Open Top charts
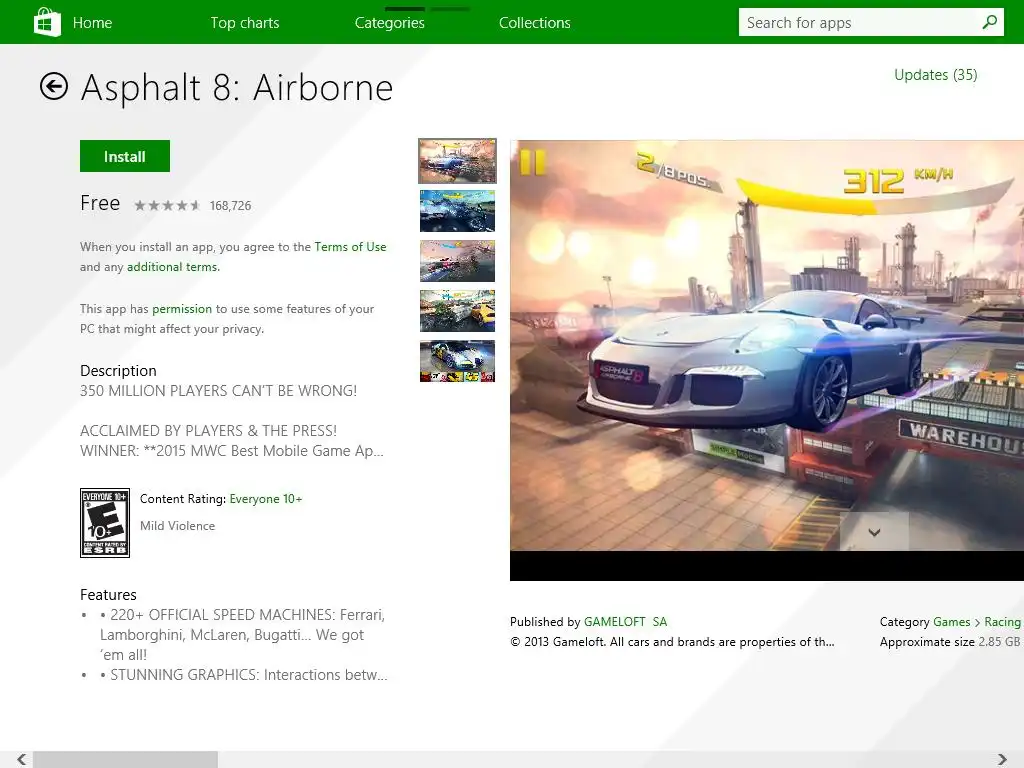The height and width of the screenshot is (768, 1024). pyautogui.click(x=245, y=23)
